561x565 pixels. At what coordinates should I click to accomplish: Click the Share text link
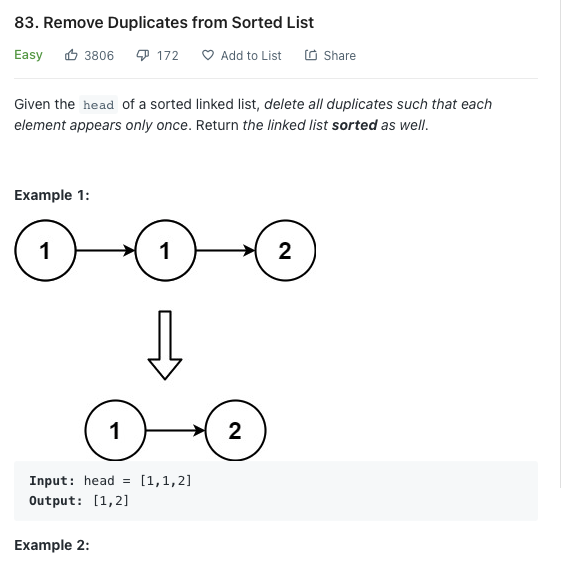339,55
